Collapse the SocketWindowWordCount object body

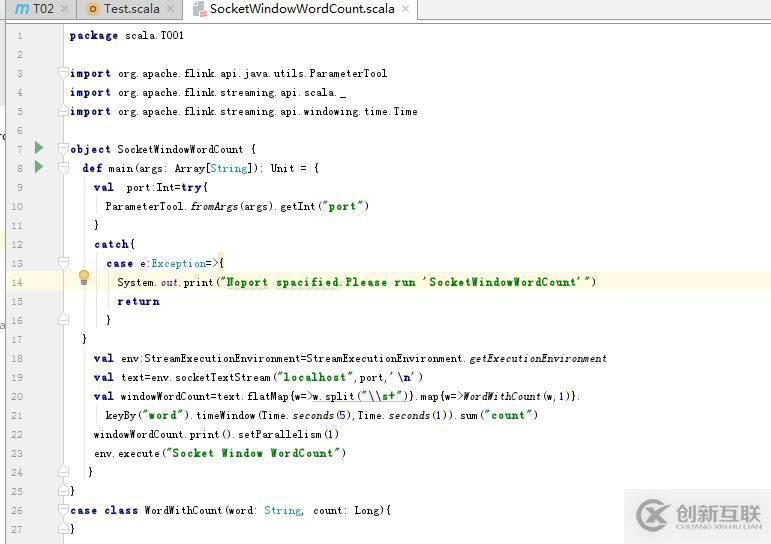(64, 149)
